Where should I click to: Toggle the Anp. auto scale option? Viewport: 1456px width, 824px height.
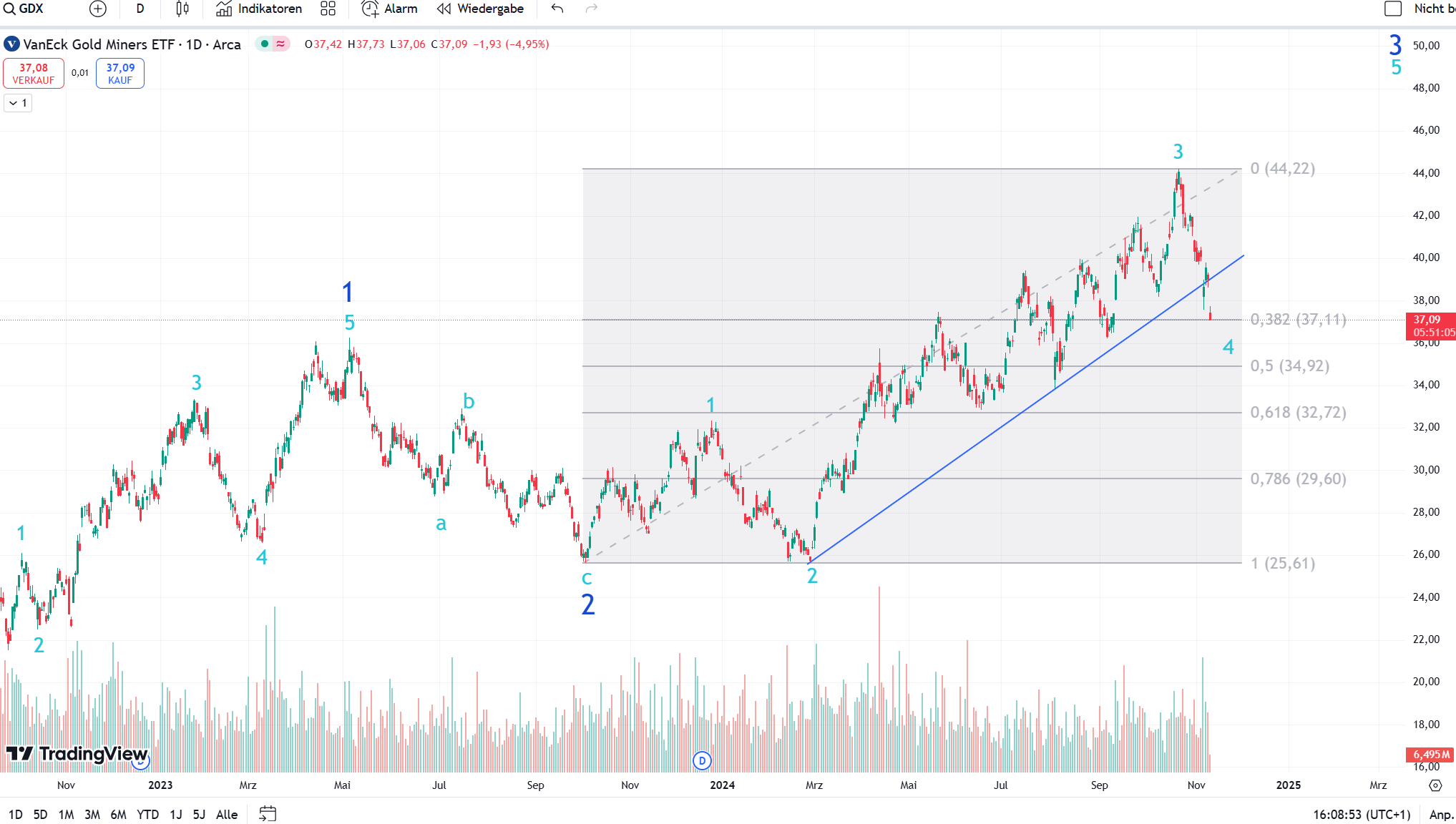(1440, 814)
